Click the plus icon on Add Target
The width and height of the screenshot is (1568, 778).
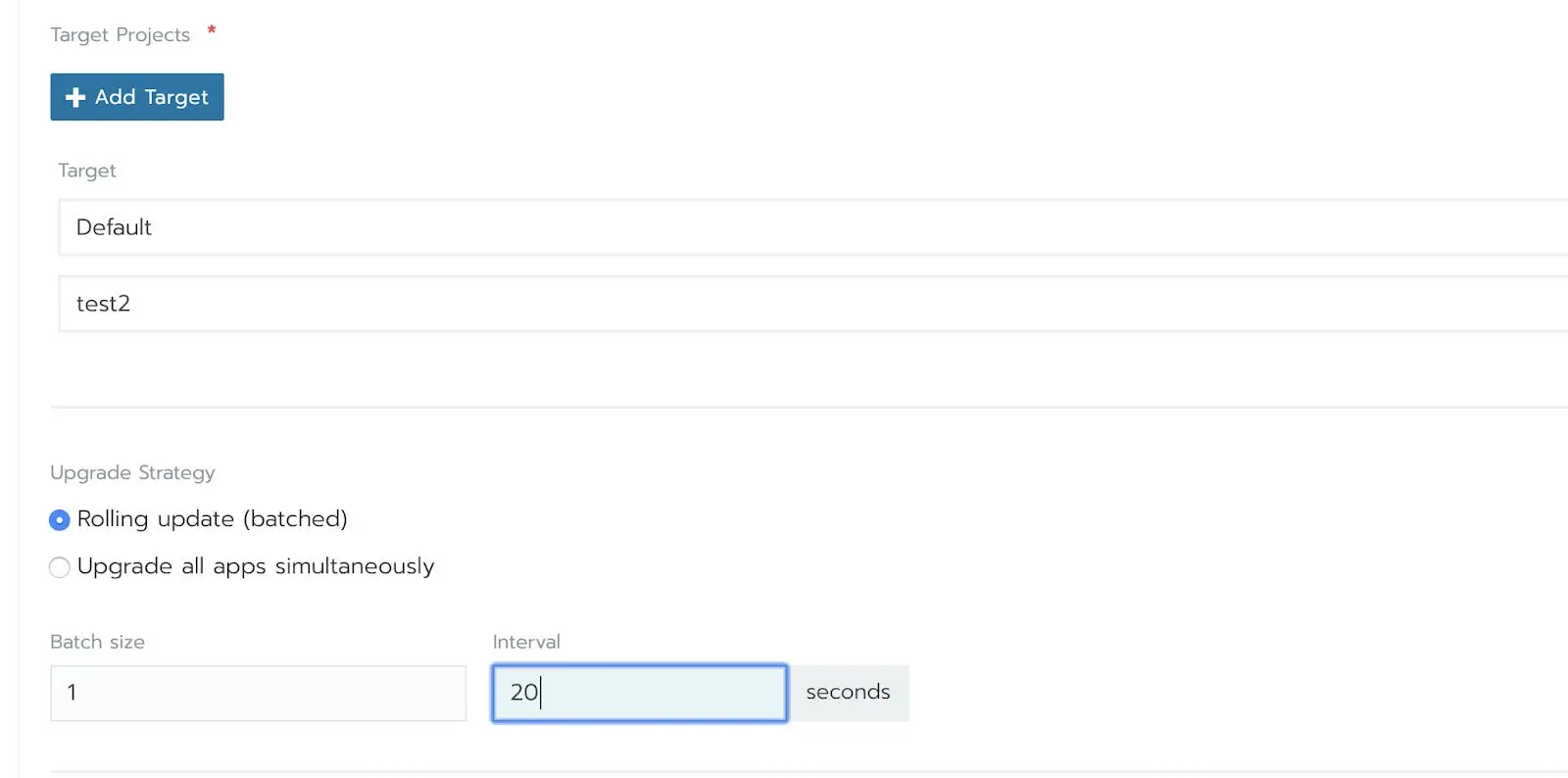coord(75,97)
